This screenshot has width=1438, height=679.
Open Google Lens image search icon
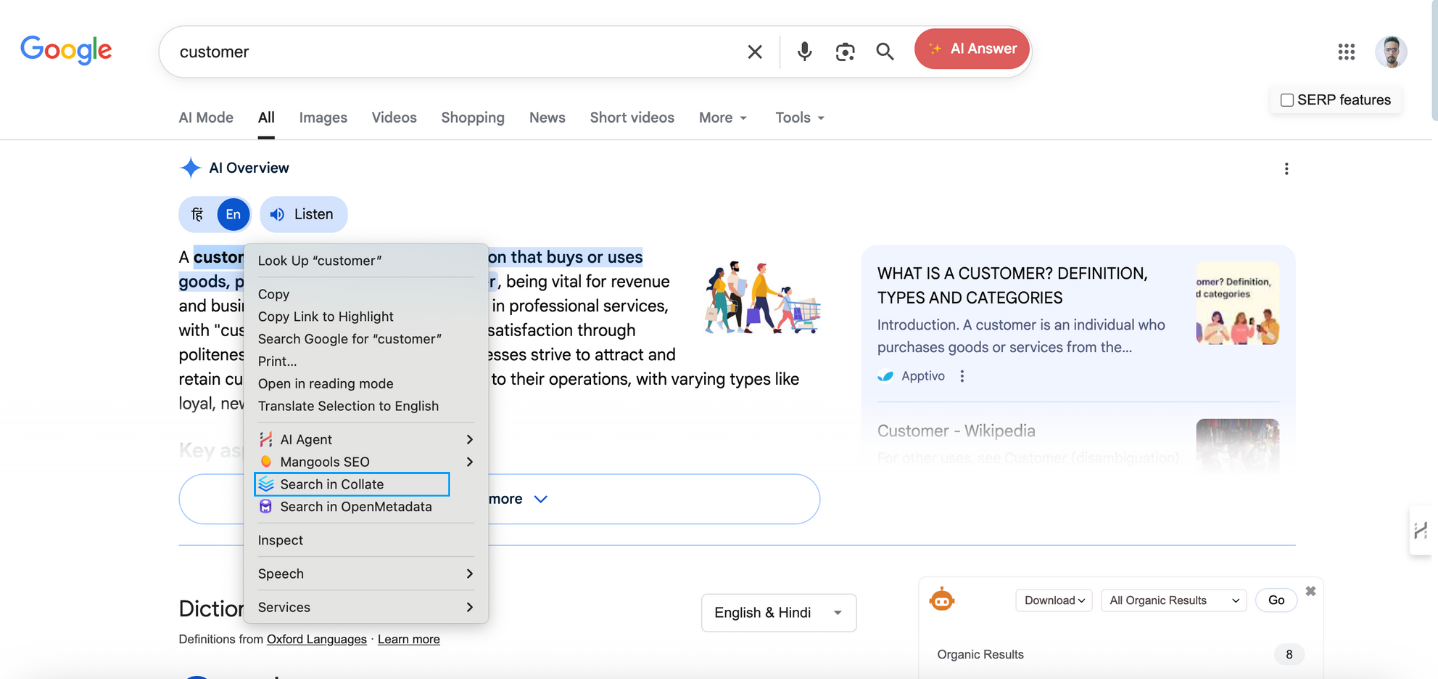point(845,52)
